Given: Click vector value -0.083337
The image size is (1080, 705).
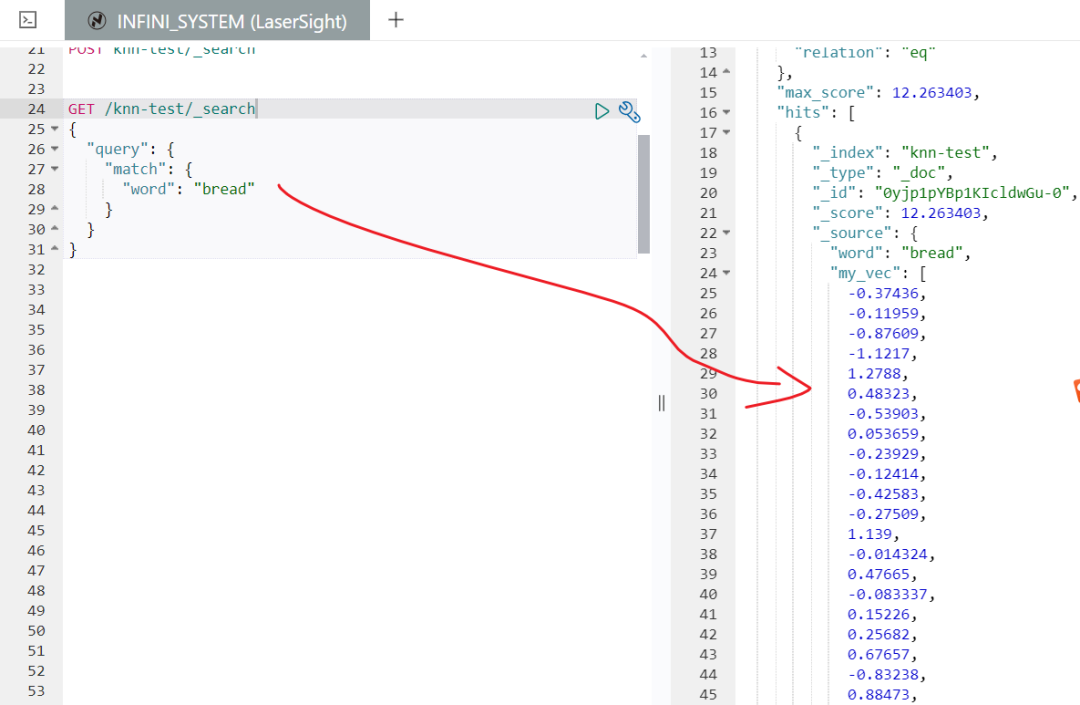Looking at the screenshot, I should [x=888, y=593].
